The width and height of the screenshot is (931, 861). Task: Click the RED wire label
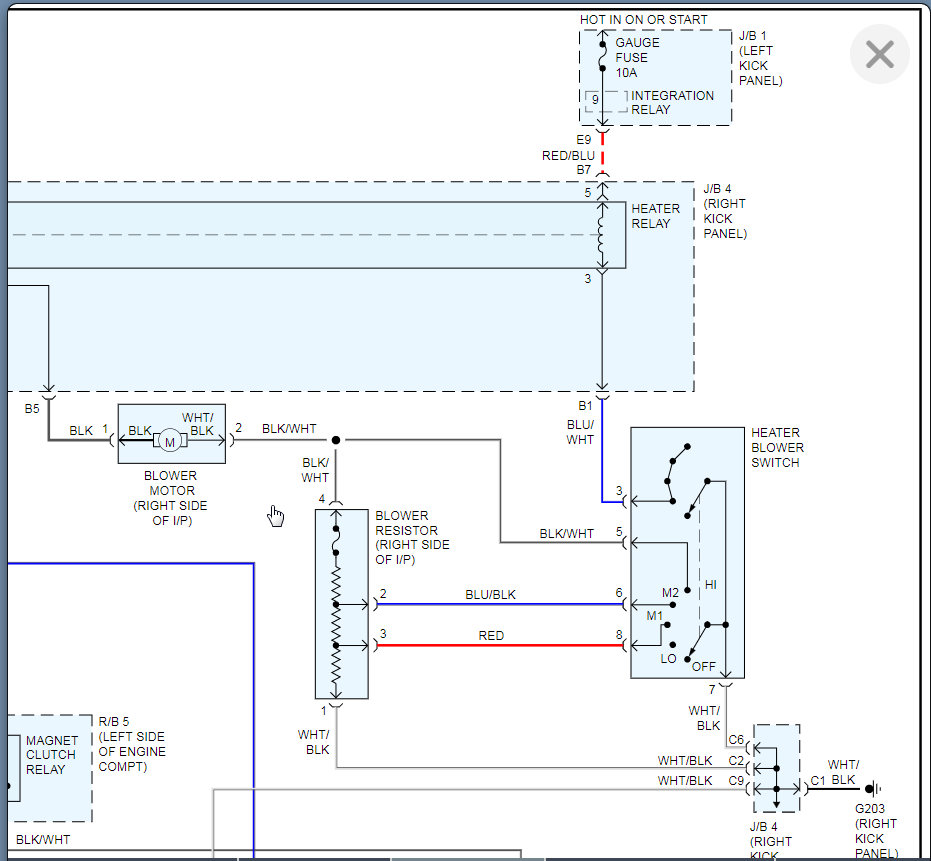[x=491, y=635]
